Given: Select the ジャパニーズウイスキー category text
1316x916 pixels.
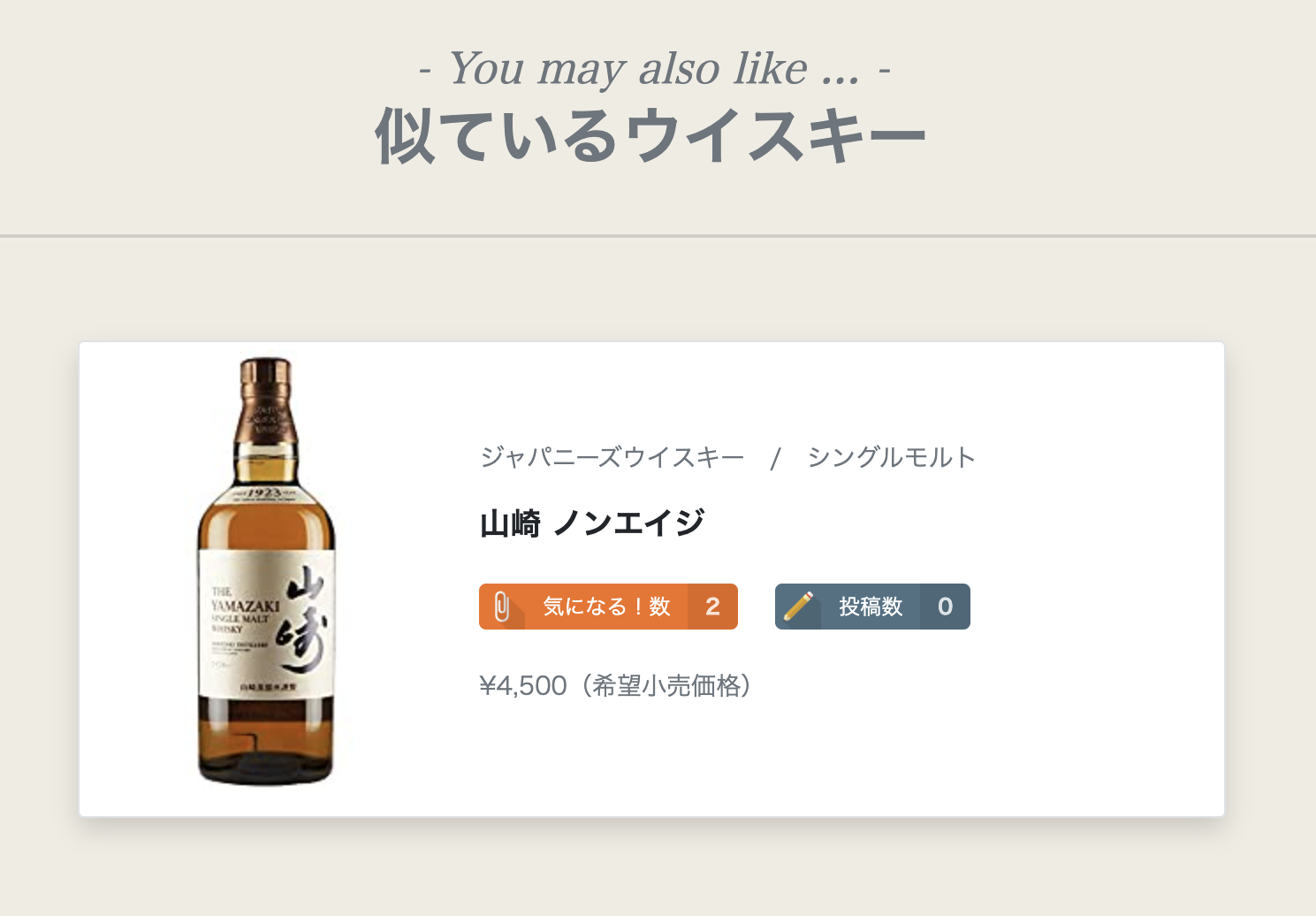Looking at the screenshot, I should coord(612,457).
